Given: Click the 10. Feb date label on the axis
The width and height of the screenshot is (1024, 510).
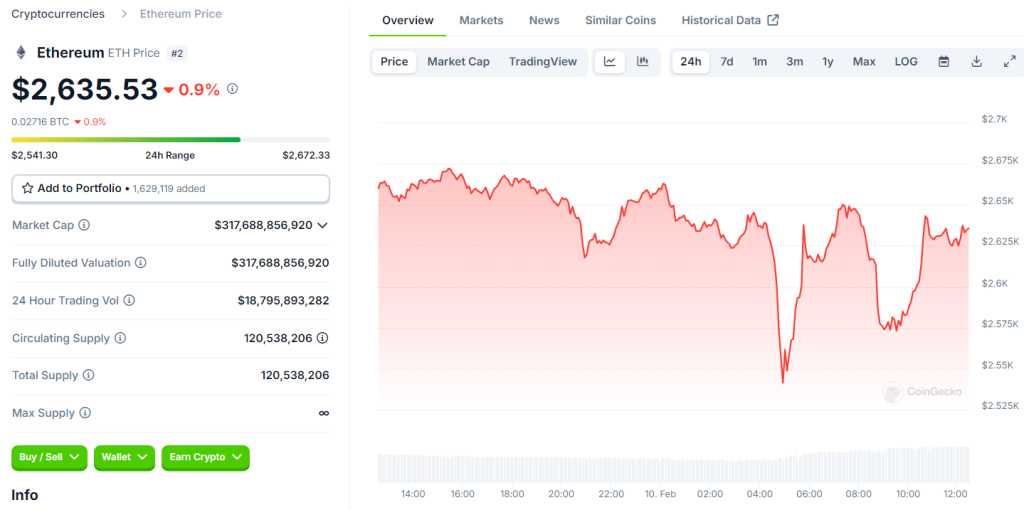Looking at the screenshot, I should 660,494.
